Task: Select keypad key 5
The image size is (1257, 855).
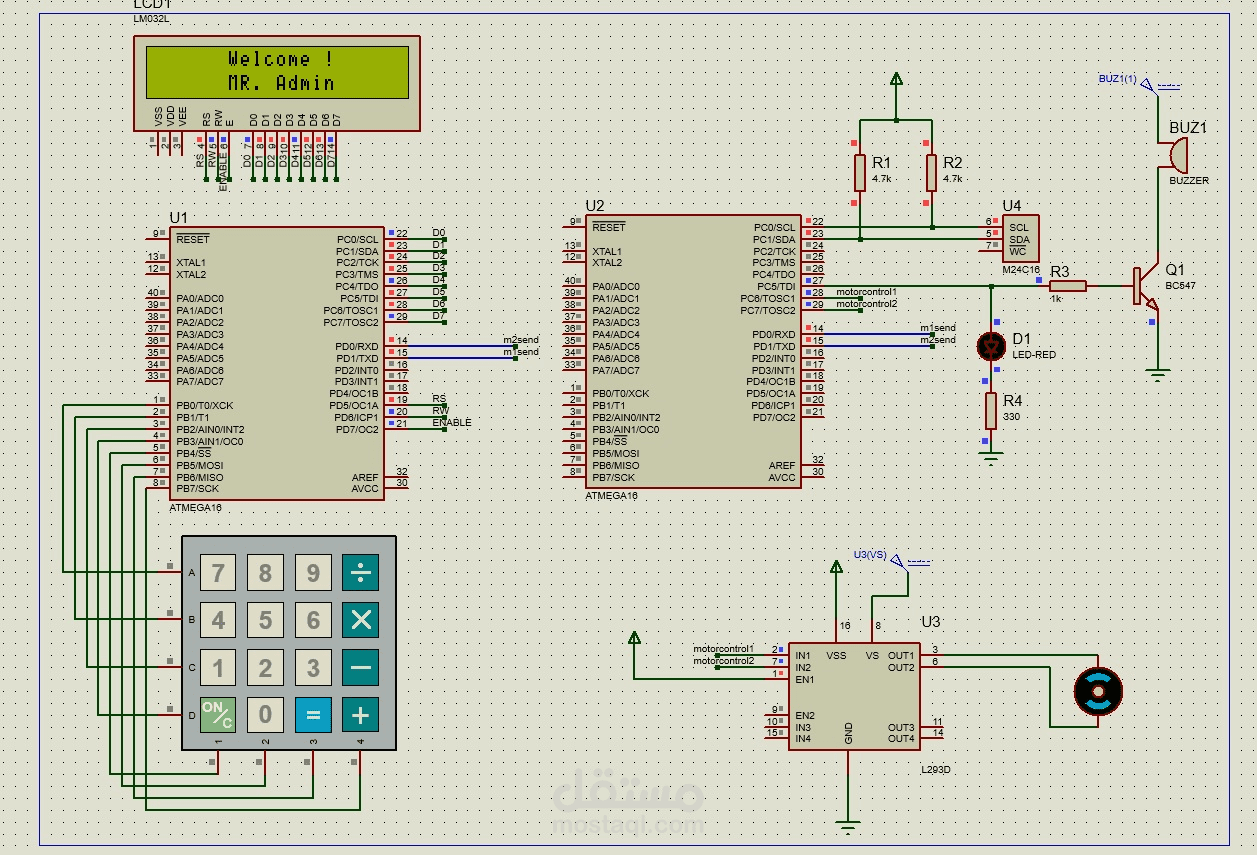Action: pyautogui.click(x=265, y=620)
